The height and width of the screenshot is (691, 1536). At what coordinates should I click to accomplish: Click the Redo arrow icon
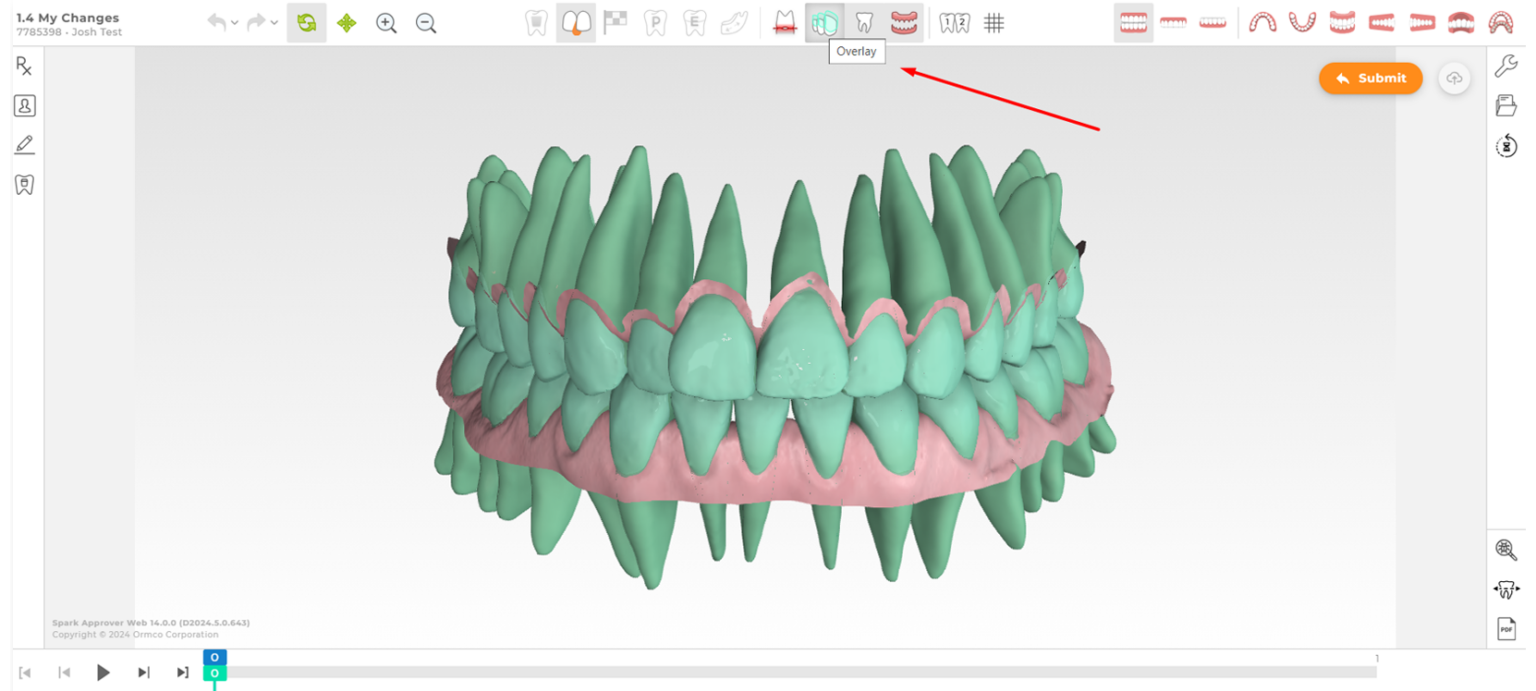click(256, 22)
